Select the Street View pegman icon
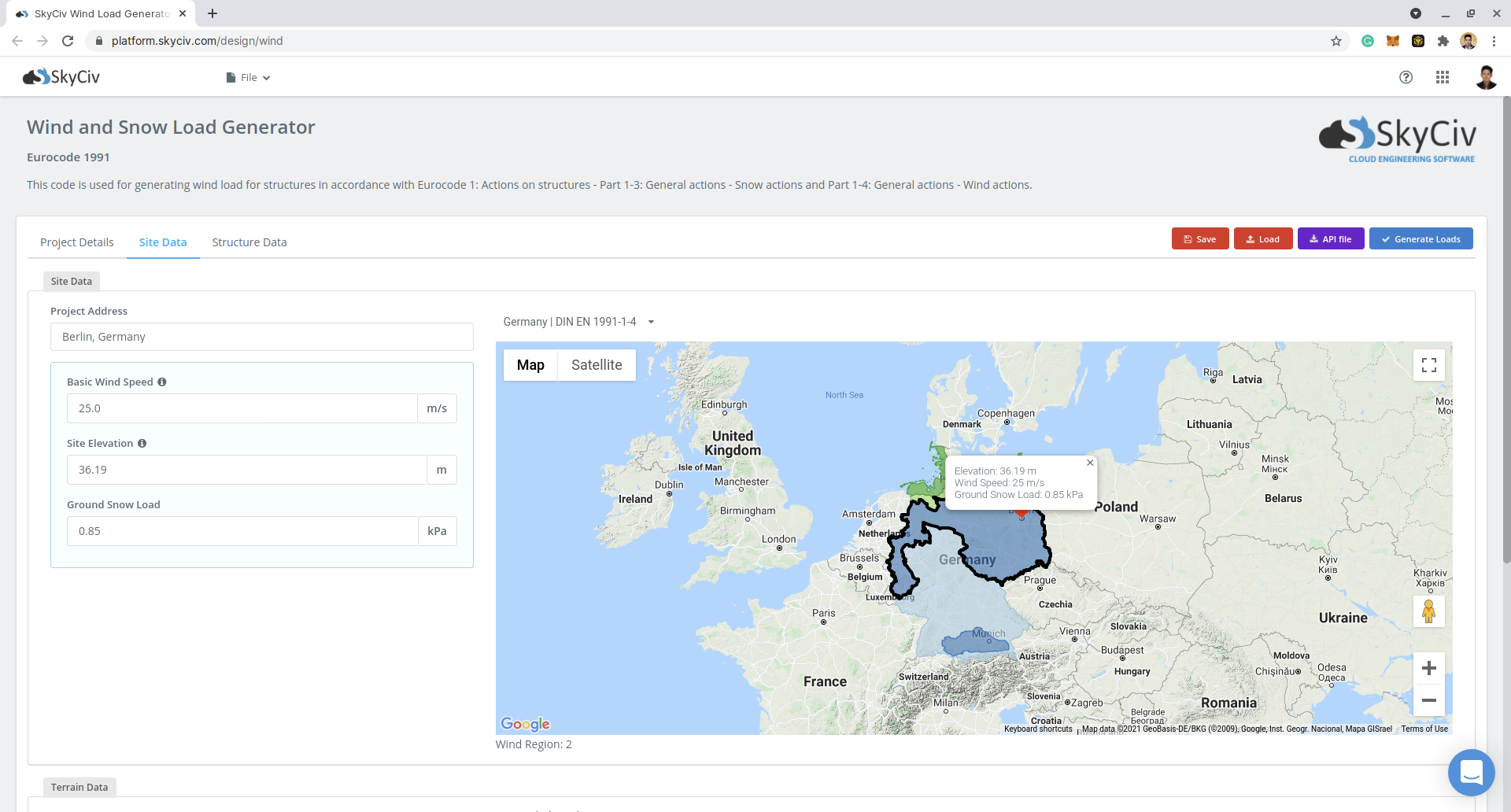1511x812 pixels. pos(1428,611)
